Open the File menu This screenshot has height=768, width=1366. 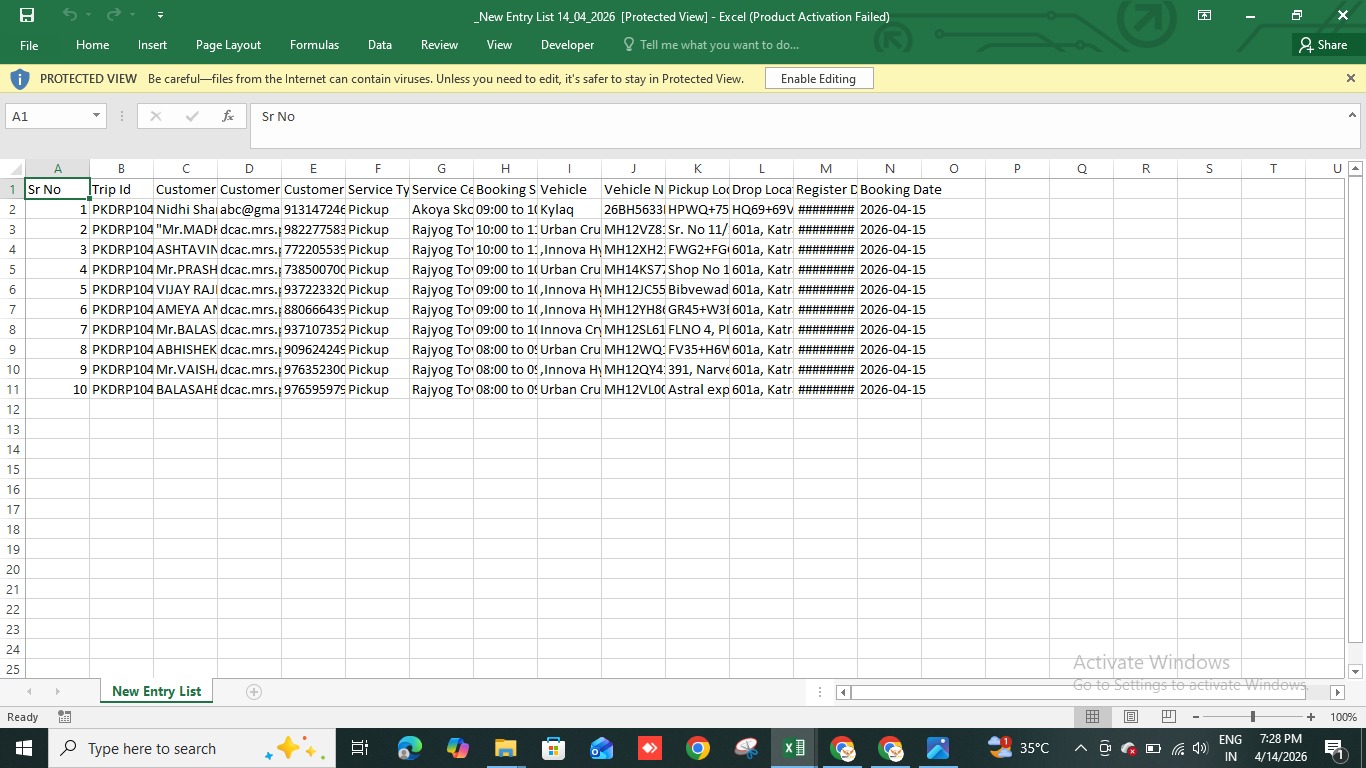point(29,45)
